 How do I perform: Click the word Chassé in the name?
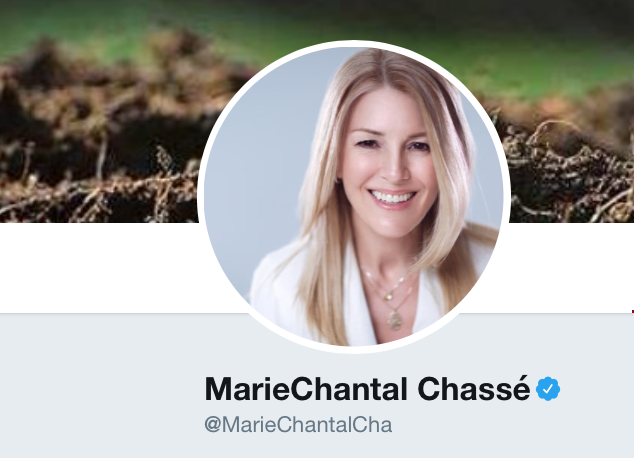click(473, 389)
